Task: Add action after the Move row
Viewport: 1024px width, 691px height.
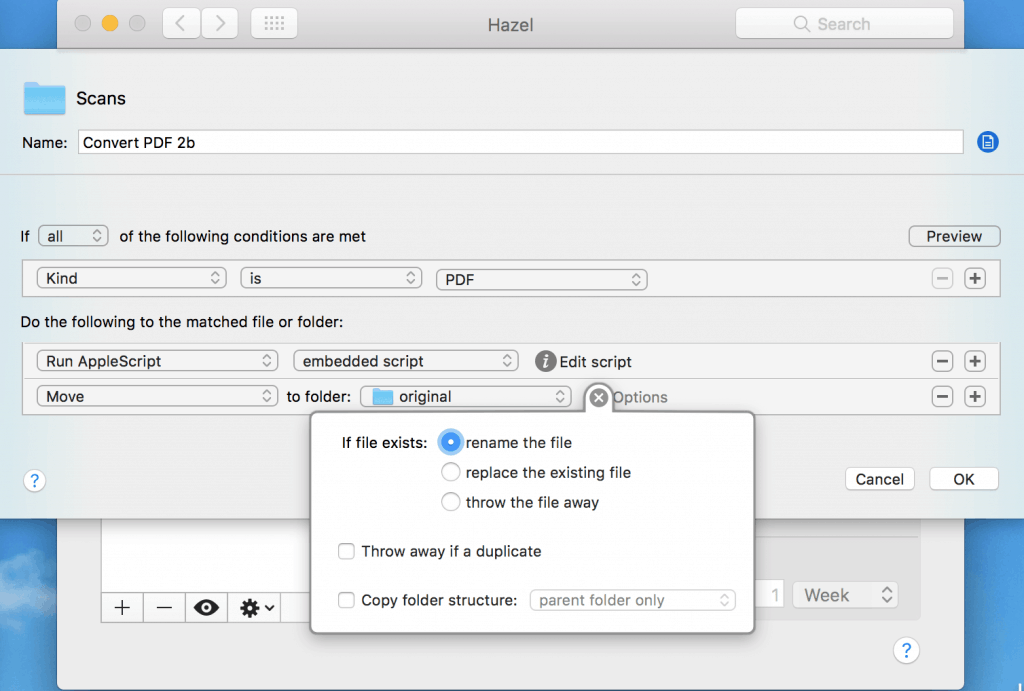Action: pos(975,396)
